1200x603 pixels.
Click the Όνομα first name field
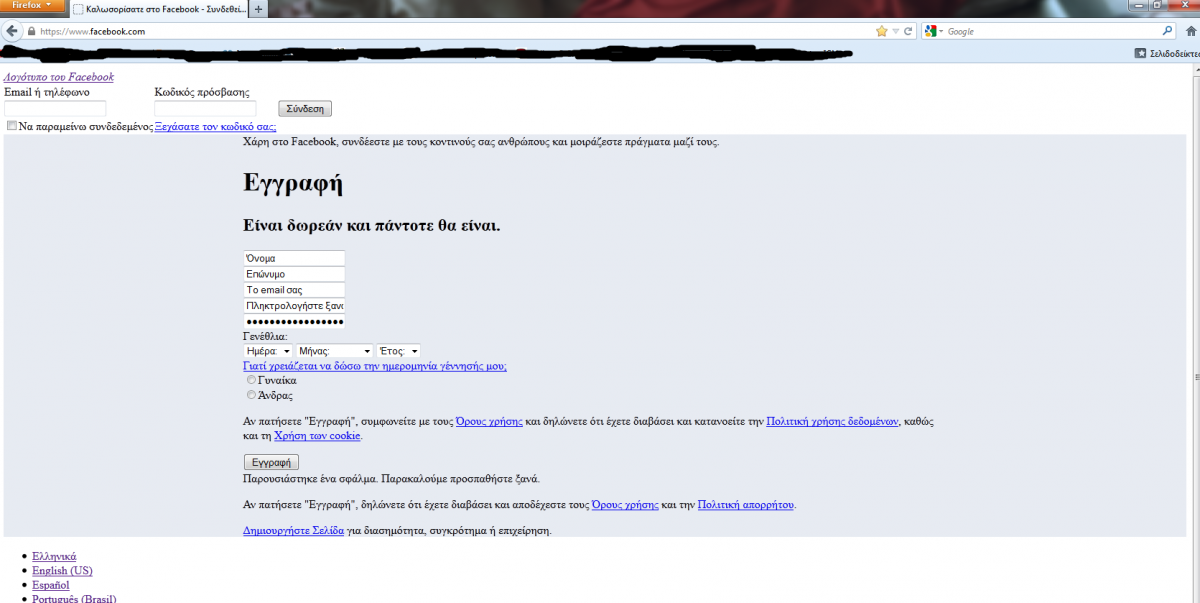[294, 258]
